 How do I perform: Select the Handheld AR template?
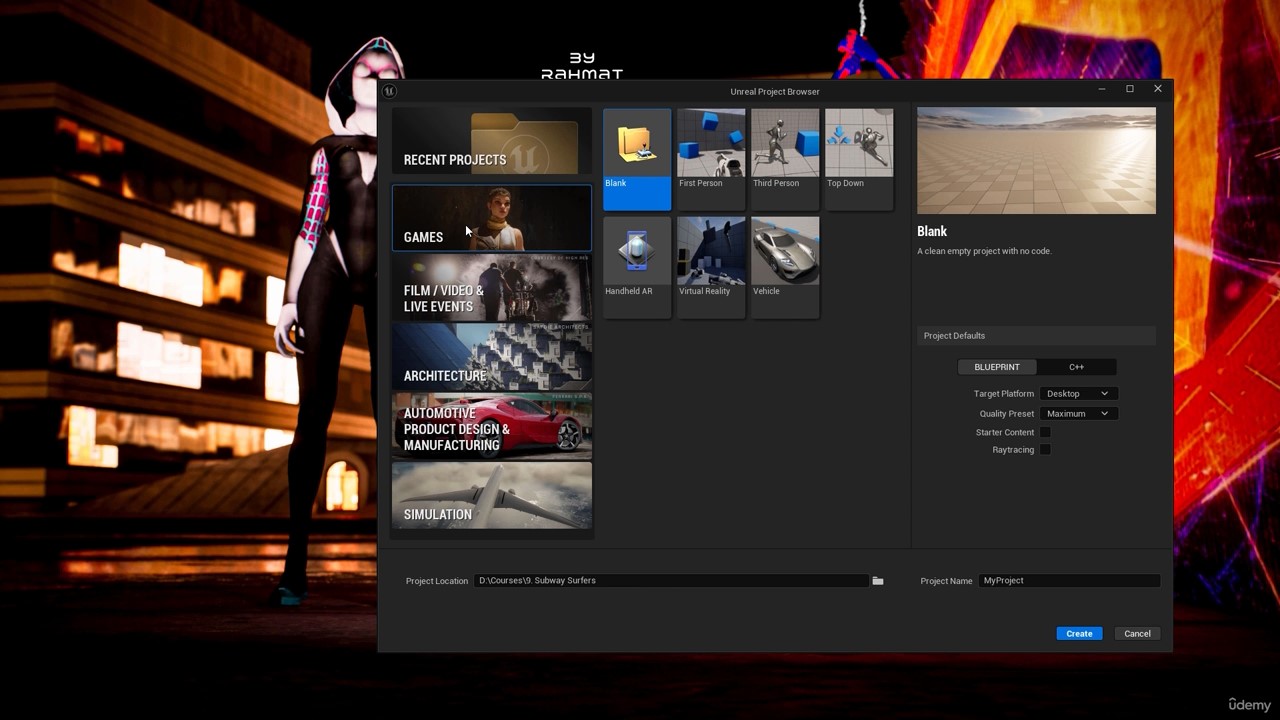coord(637,267)
